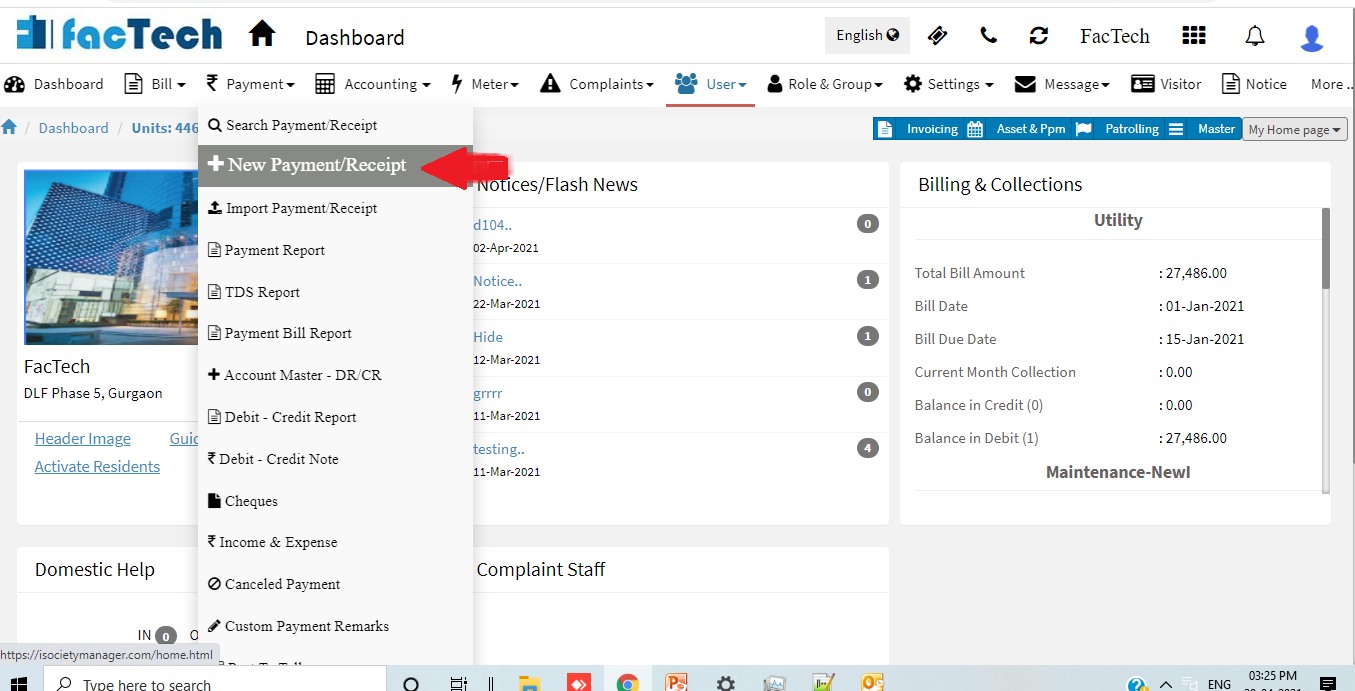Select Income & Expense

click(x=335, y=542)
